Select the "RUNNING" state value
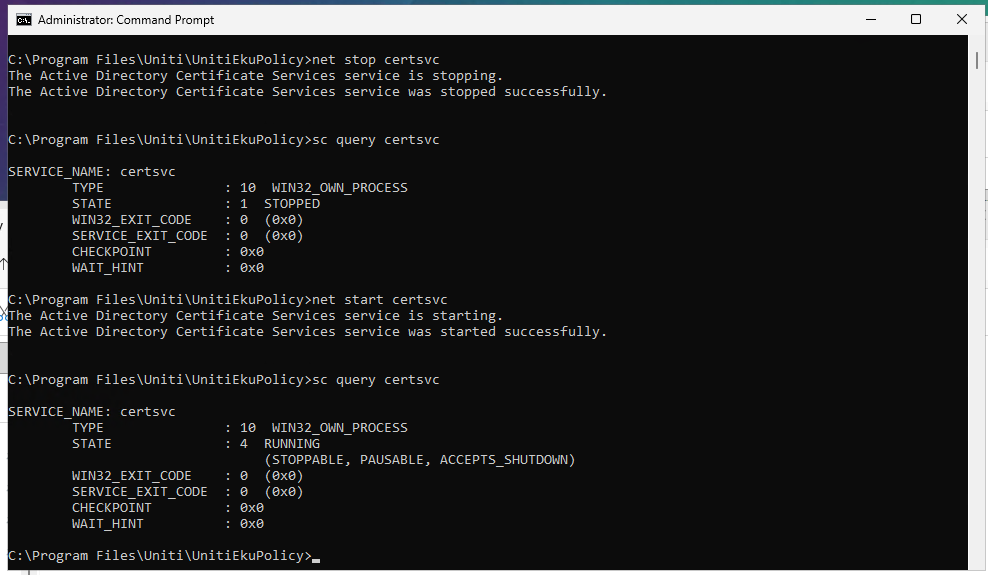The image size is (988, 575). (x=292, y=444)
